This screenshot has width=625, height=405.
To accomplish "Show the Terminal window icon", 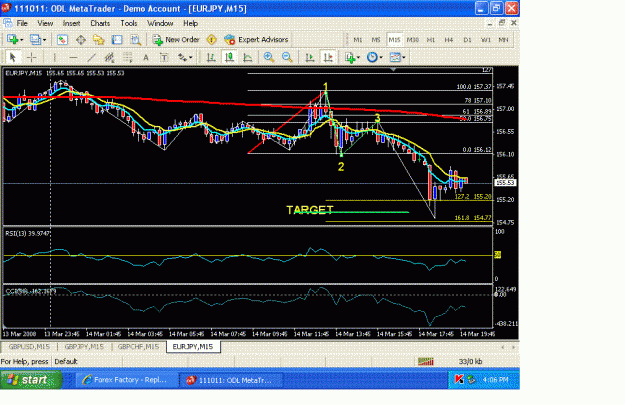I will (117, 39).
